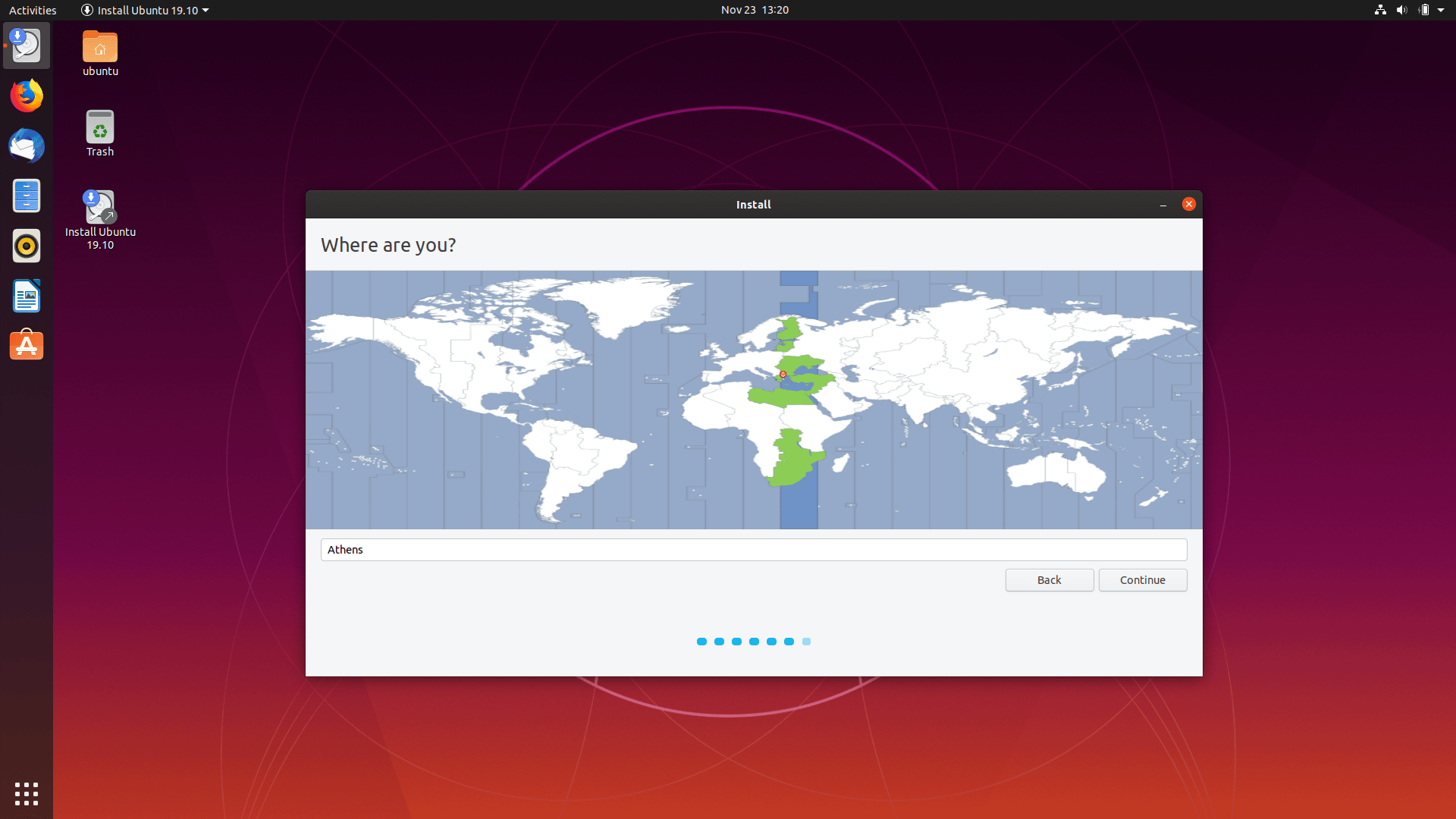
Task: Open Ubuntu Software store icon
Action: click(27, 346)
